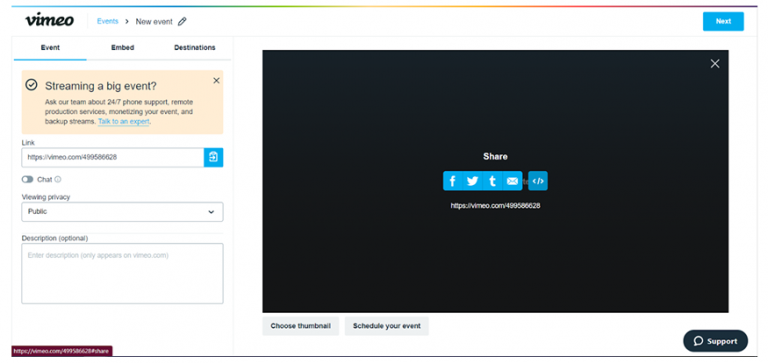Toggle the Chat switch
This screenshot has width=768, height=363.
coord(27,179)
